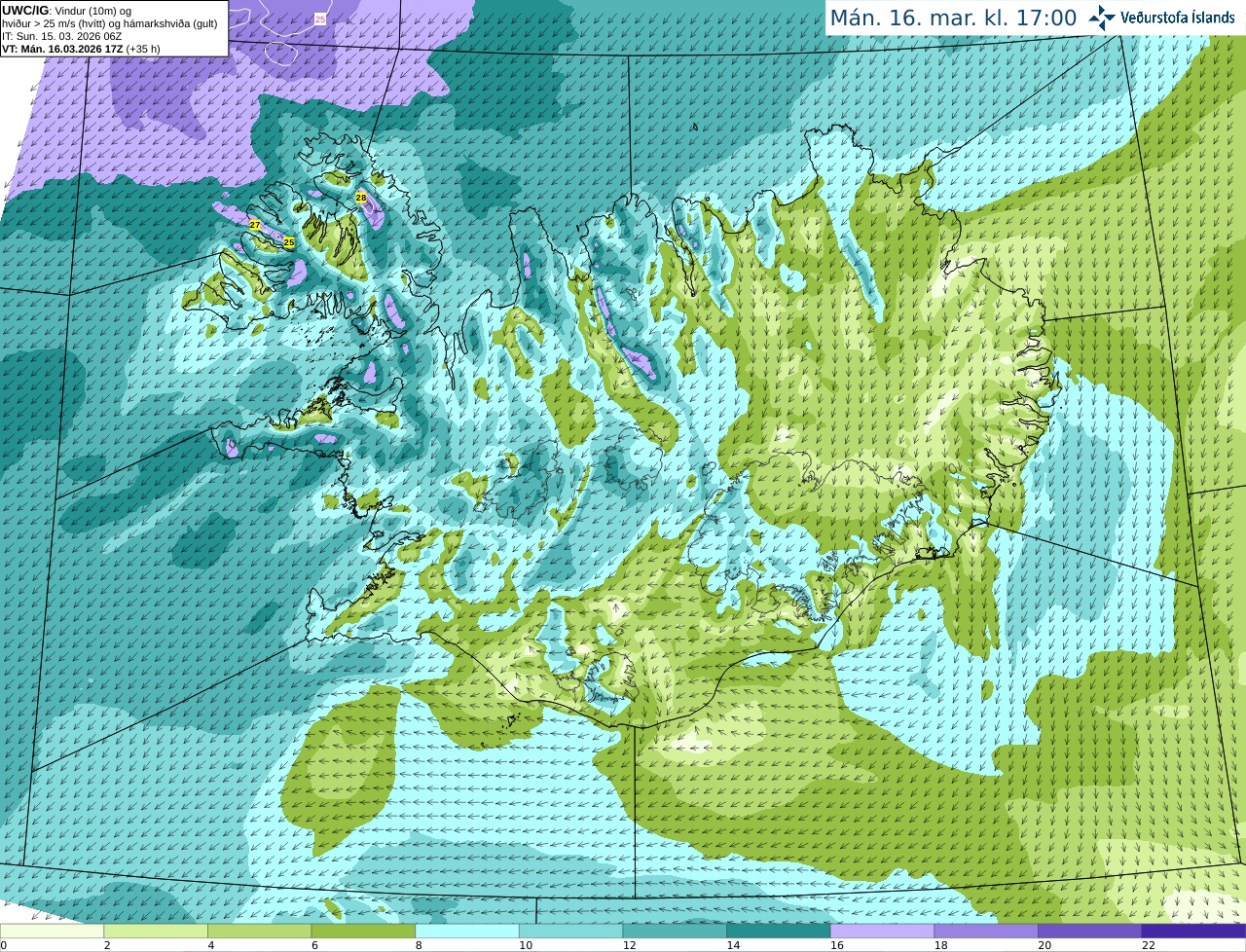Click the scale number 10

(x=525, y=945)
